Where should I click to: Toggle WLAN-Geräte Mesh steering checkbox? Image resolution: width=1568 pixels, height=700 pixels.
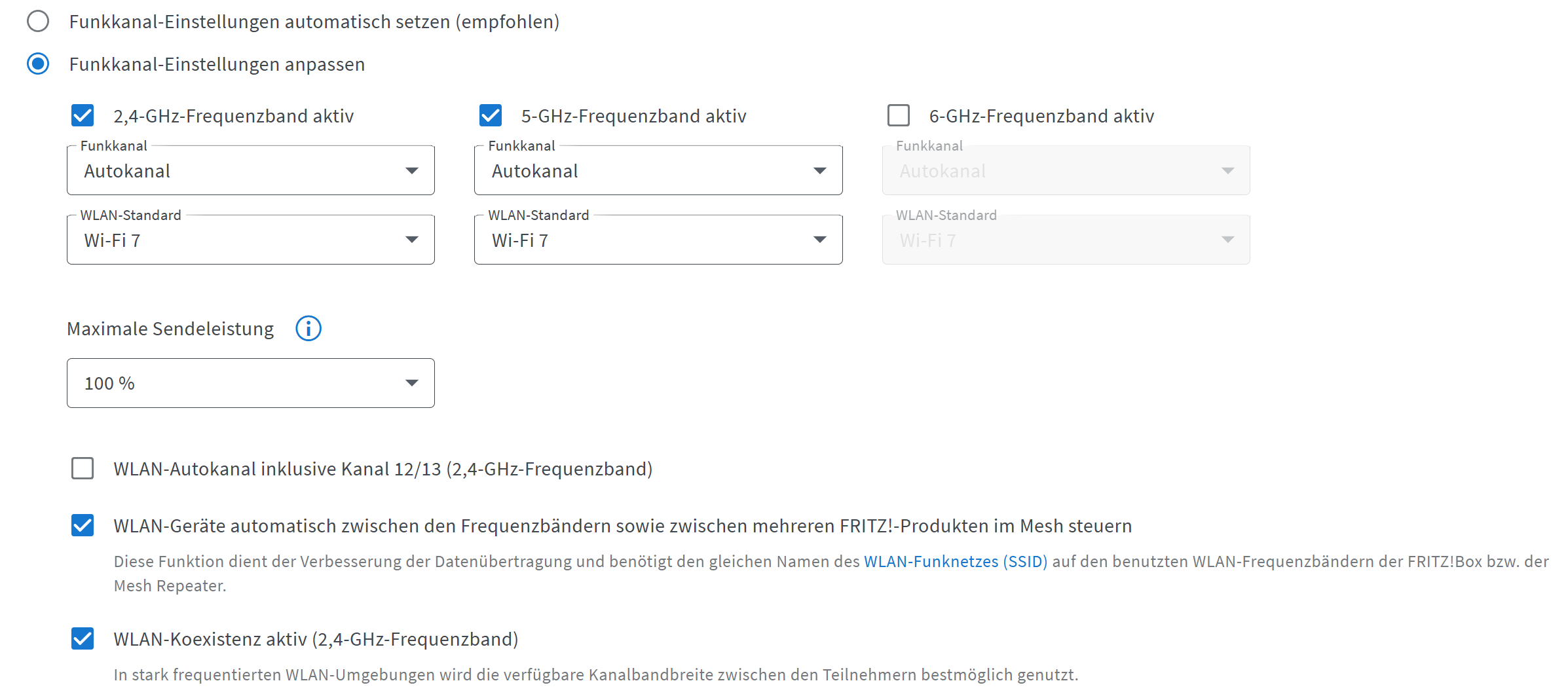point(83,526)
